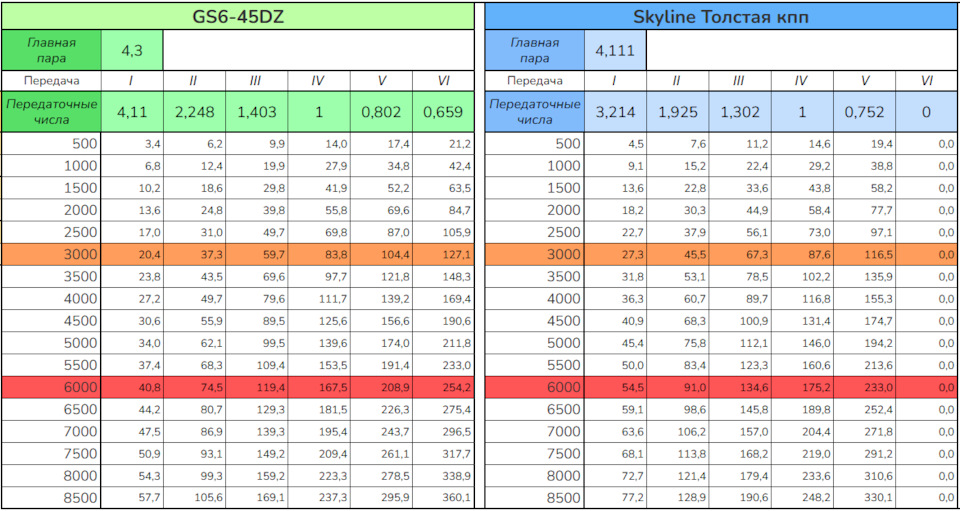960x511 pixels.
Task: Select the orange 3000 RPM label in GS6-45DZ
Action: tap(51, 255)
